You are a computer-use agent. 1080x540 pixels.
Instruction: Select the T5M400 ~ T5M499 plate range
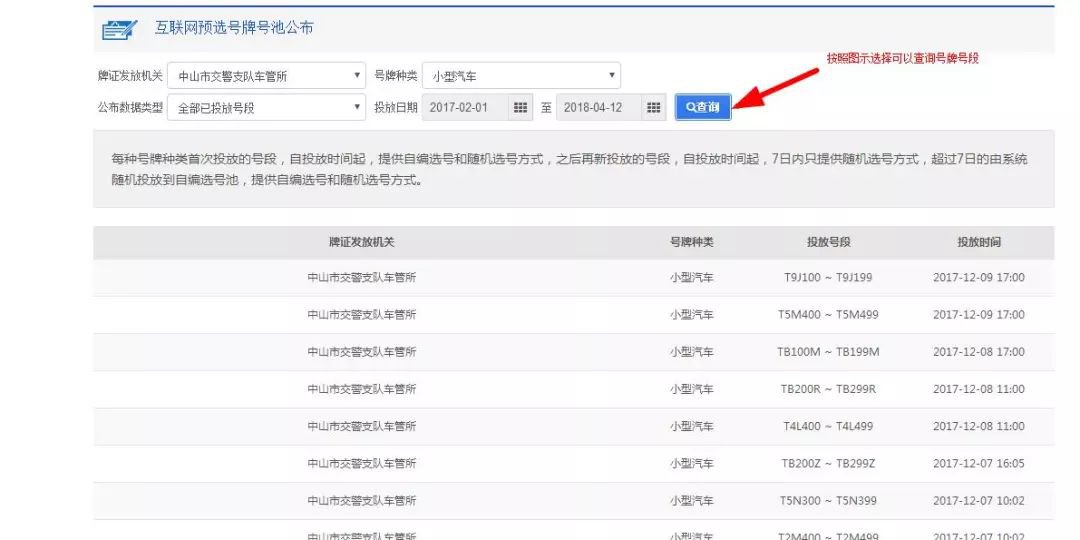tap(828, 314)
